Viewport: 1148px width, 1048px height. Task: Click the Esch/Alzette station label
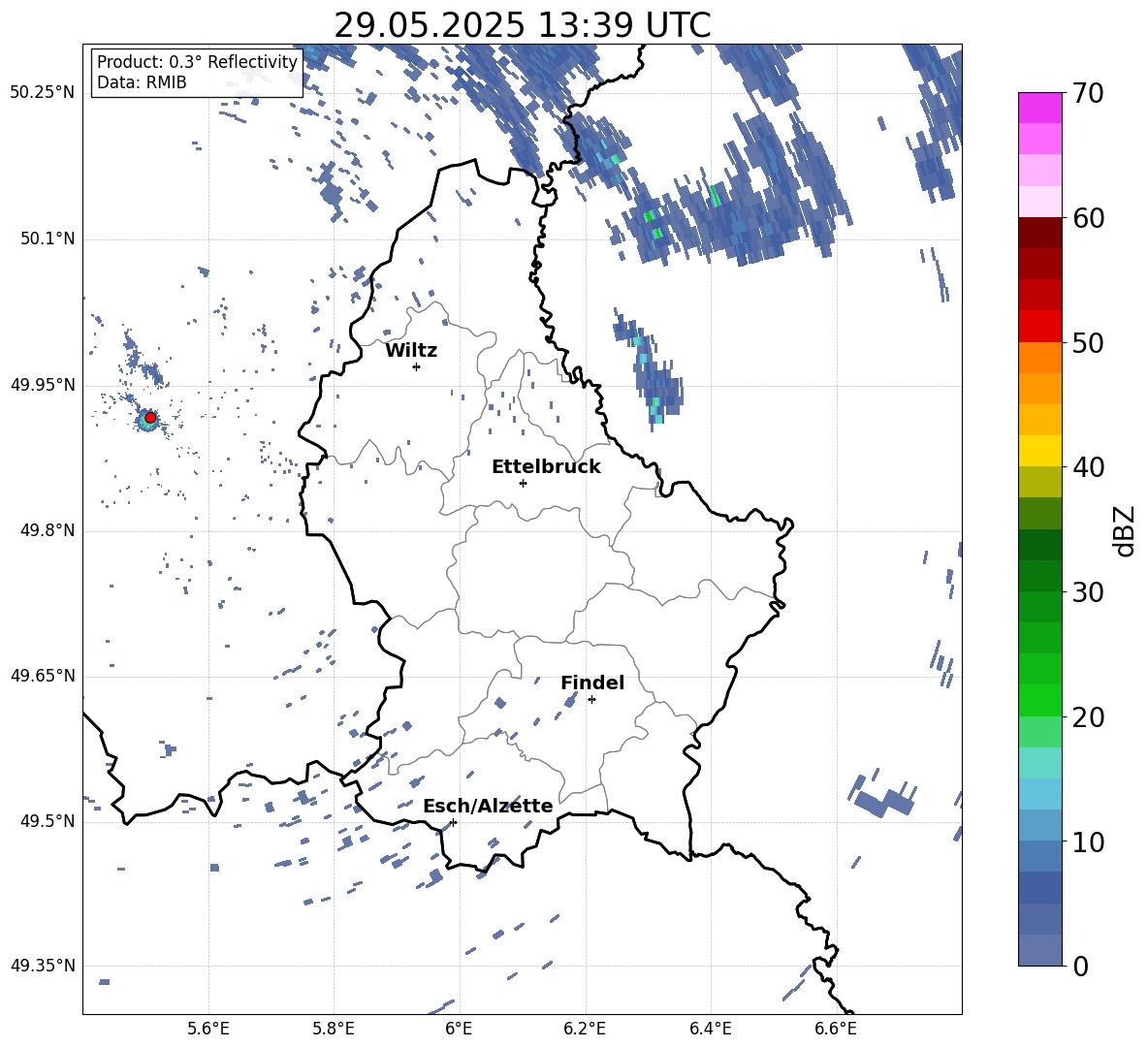(x=488, y=807)
